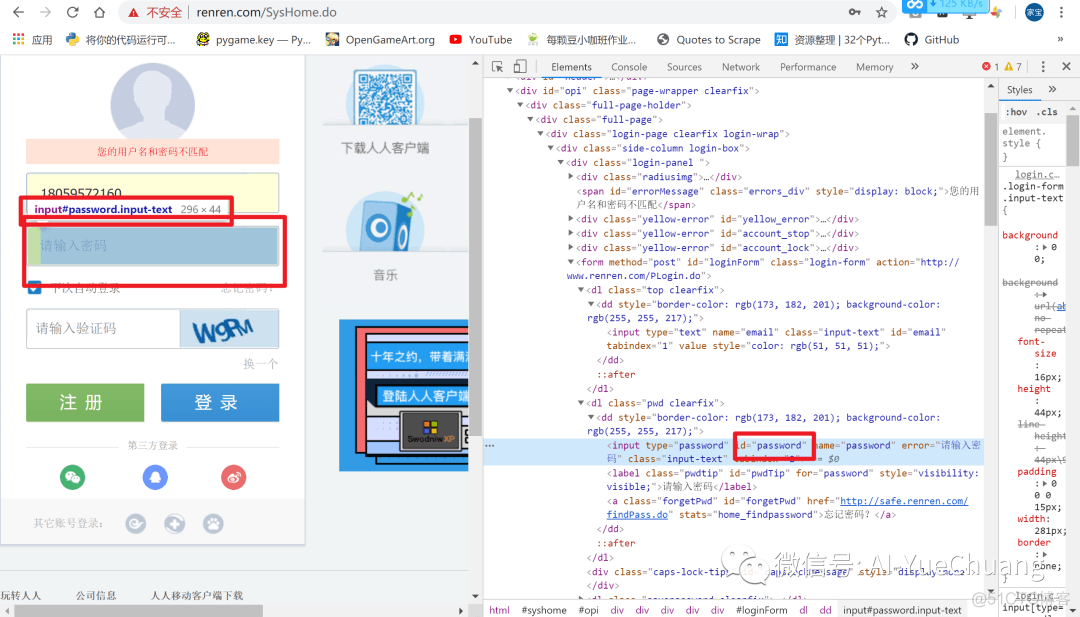Viewport: 1080px width, 617px height.
Task: Toggle the .cls class editor option
Action: (x=1047, y=112)
